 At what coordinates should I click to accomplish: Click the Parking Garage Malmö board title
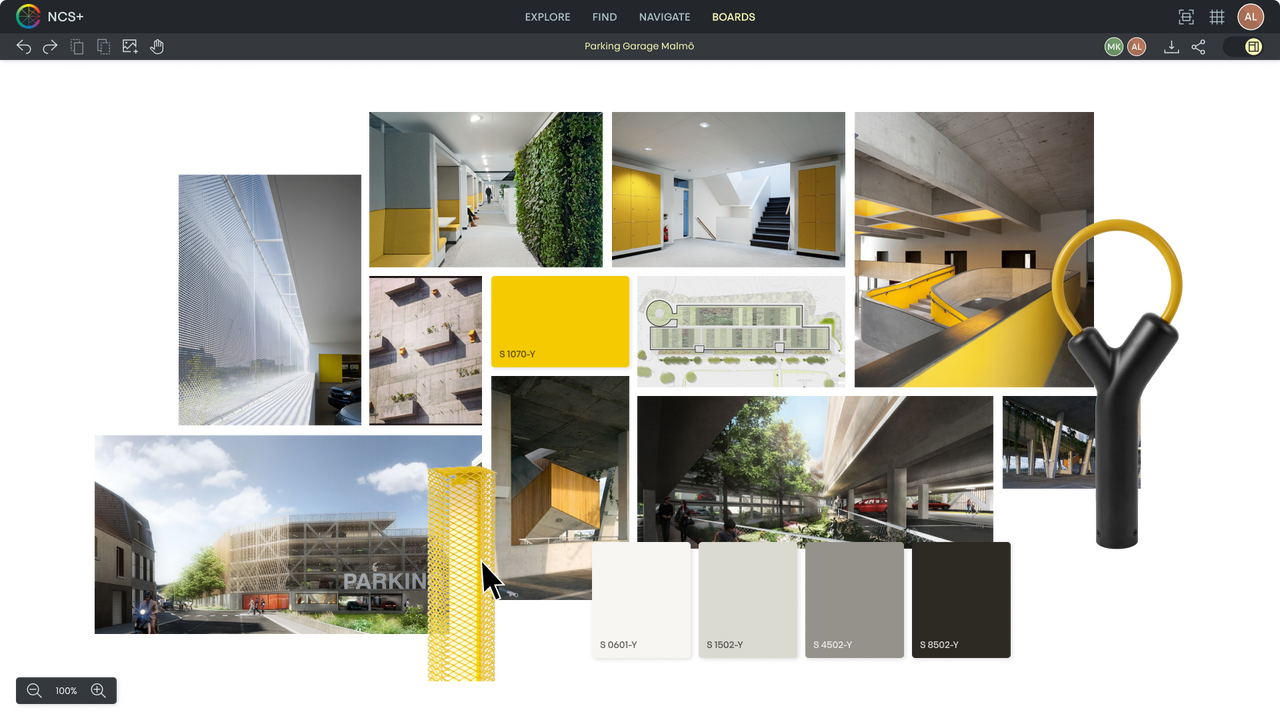638,46
